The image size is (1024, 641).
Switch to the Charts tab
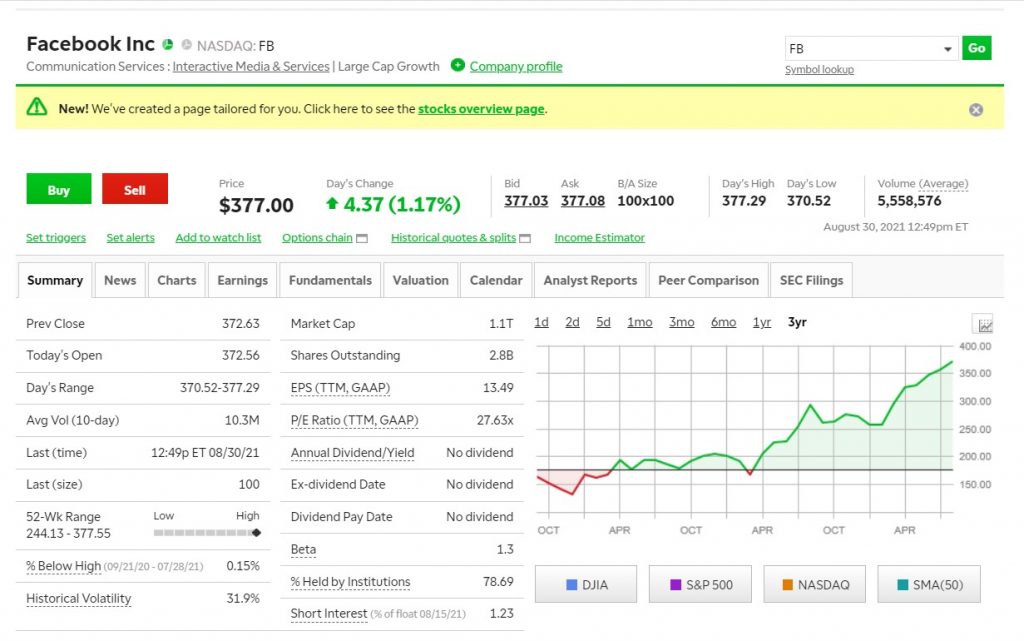(176, 280)
